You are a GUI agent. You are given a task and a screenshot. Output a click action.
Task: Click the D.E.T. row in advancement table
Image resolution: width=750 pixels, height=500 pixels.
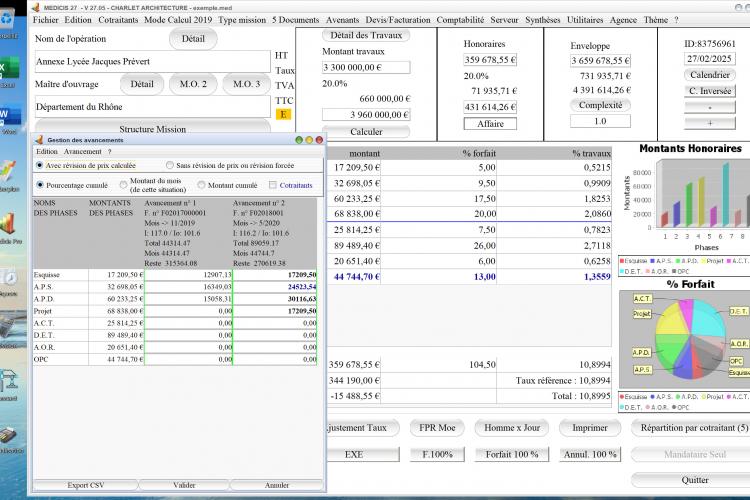tap(175, 335)
